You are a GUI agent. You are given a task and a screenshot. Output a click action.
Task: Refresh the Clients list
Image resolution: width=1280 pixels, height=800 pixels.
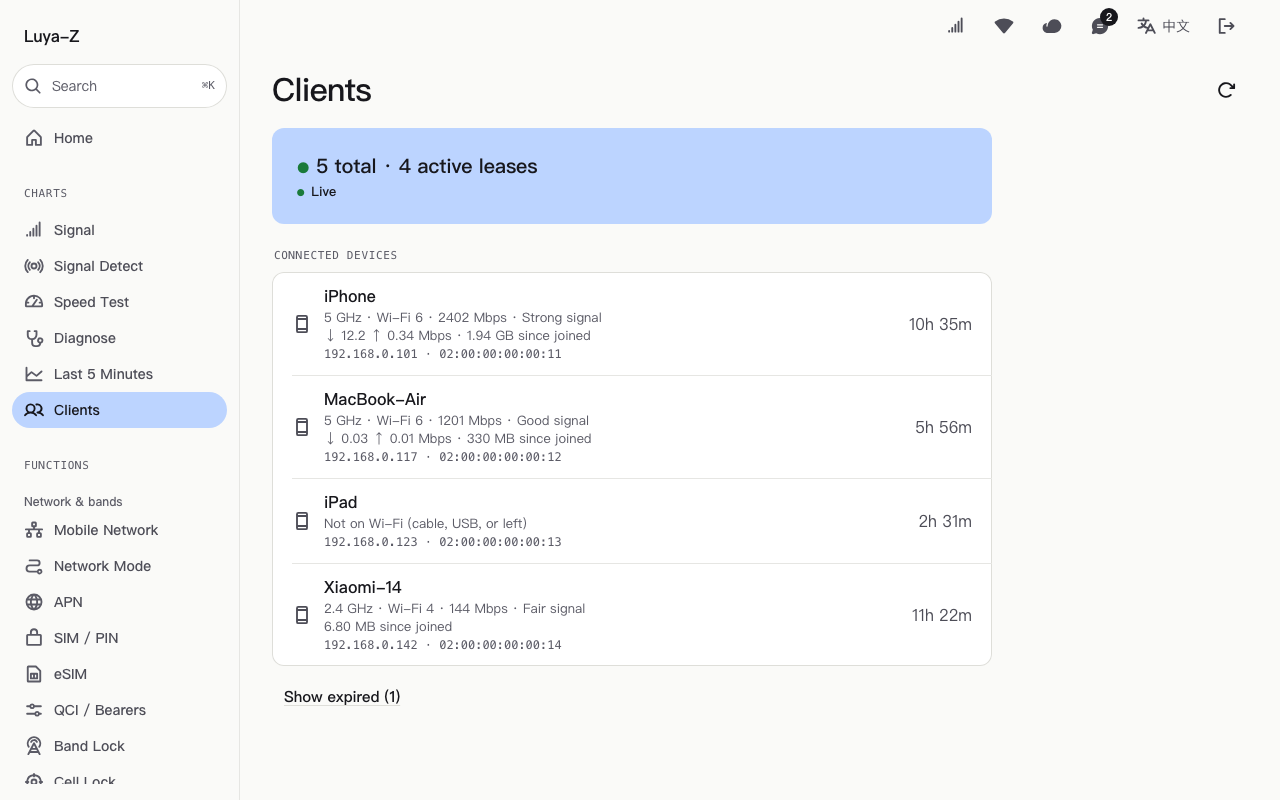coord(1227,90)
